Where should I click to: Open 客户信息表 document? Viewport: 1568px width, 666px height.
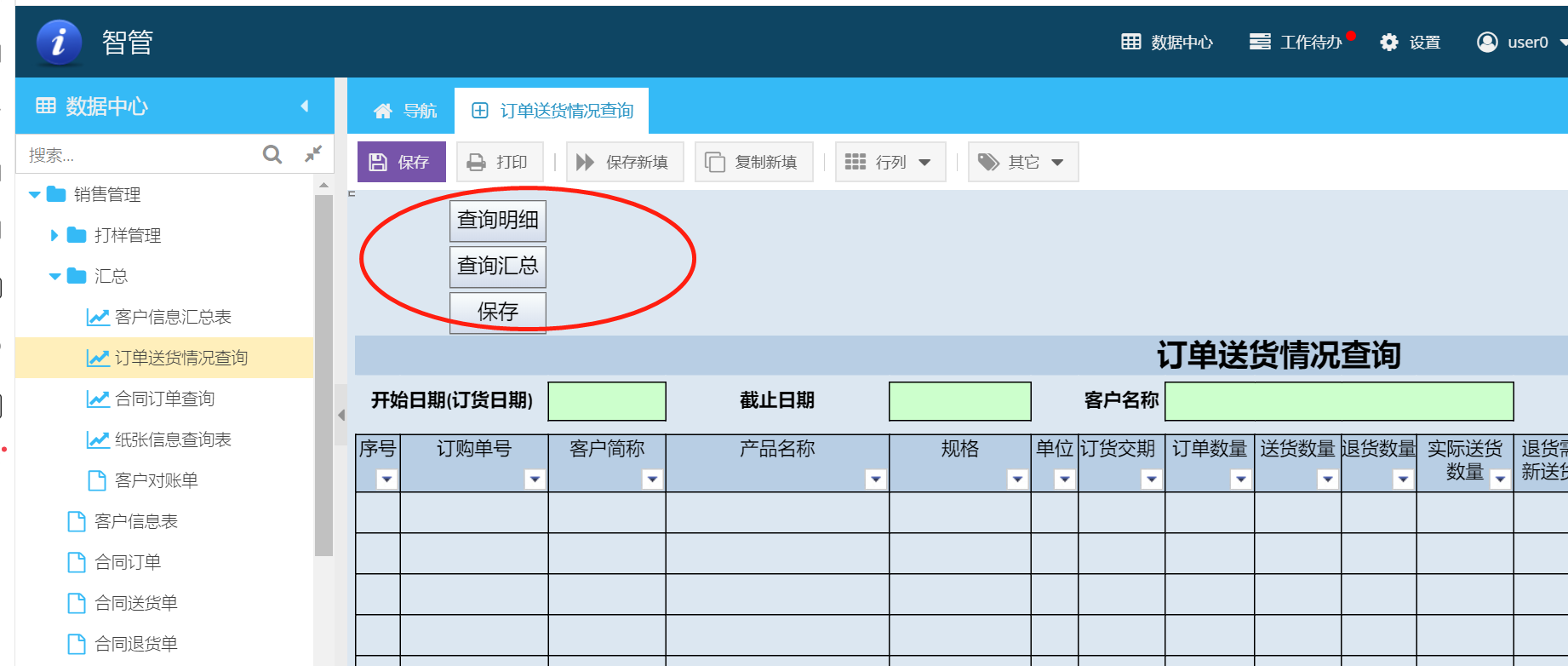click(123, 521)
